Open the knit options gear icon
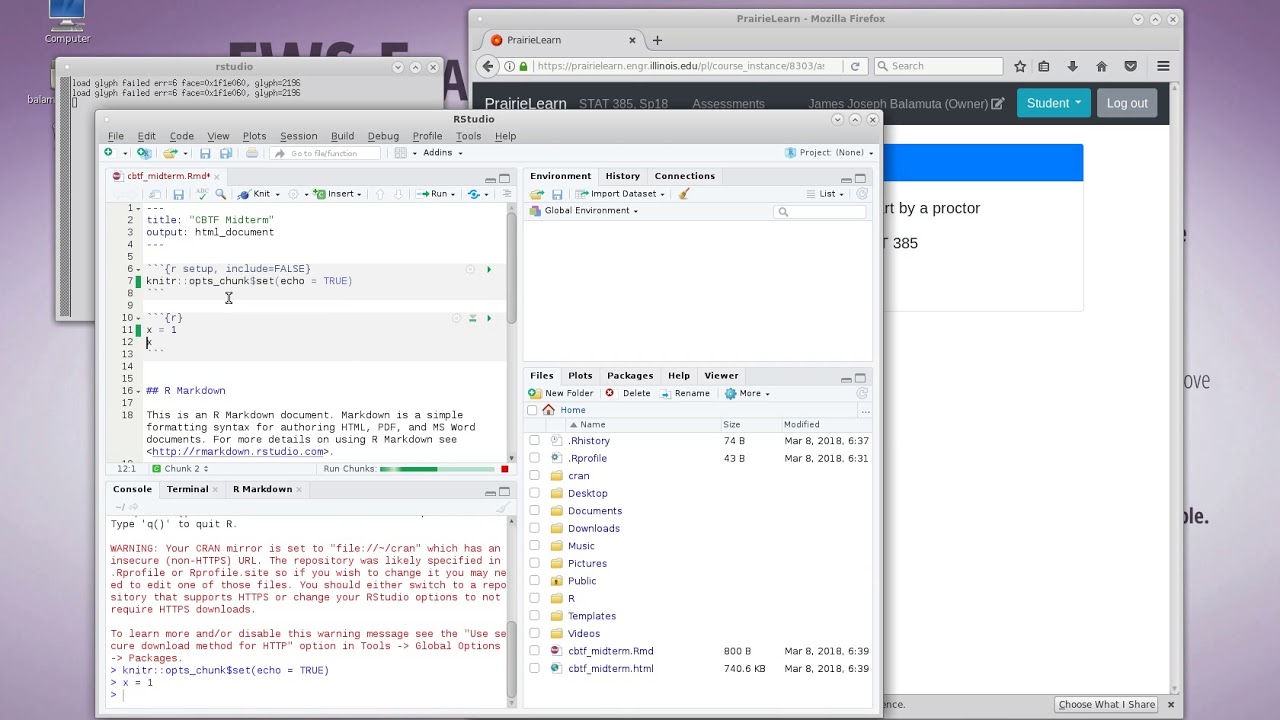This screenshot has width=1280, height=720. tap(293, 194)
